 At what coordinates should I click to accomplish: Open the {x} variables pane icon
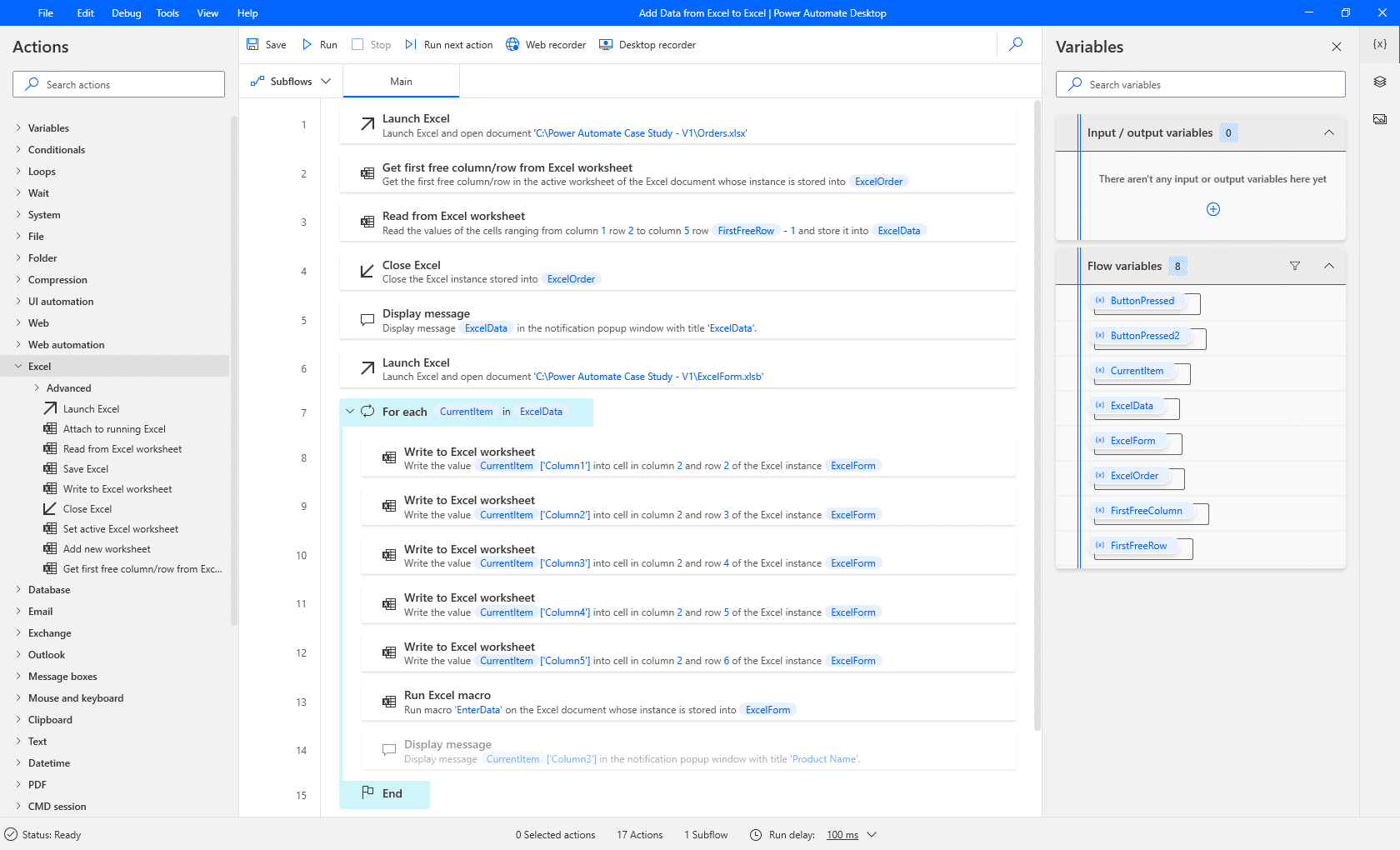[x=1380, y=44]
